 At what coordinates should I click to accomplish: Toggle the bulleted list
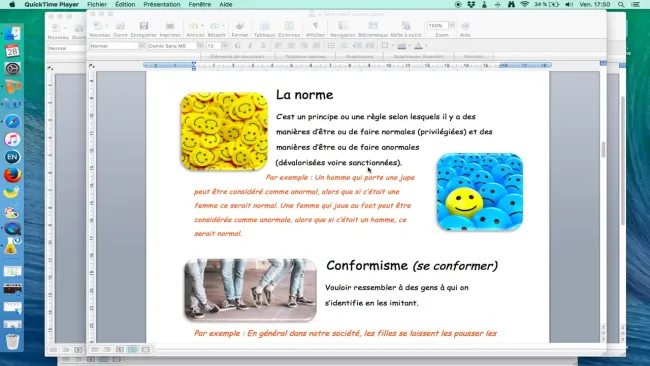point(344,46)
